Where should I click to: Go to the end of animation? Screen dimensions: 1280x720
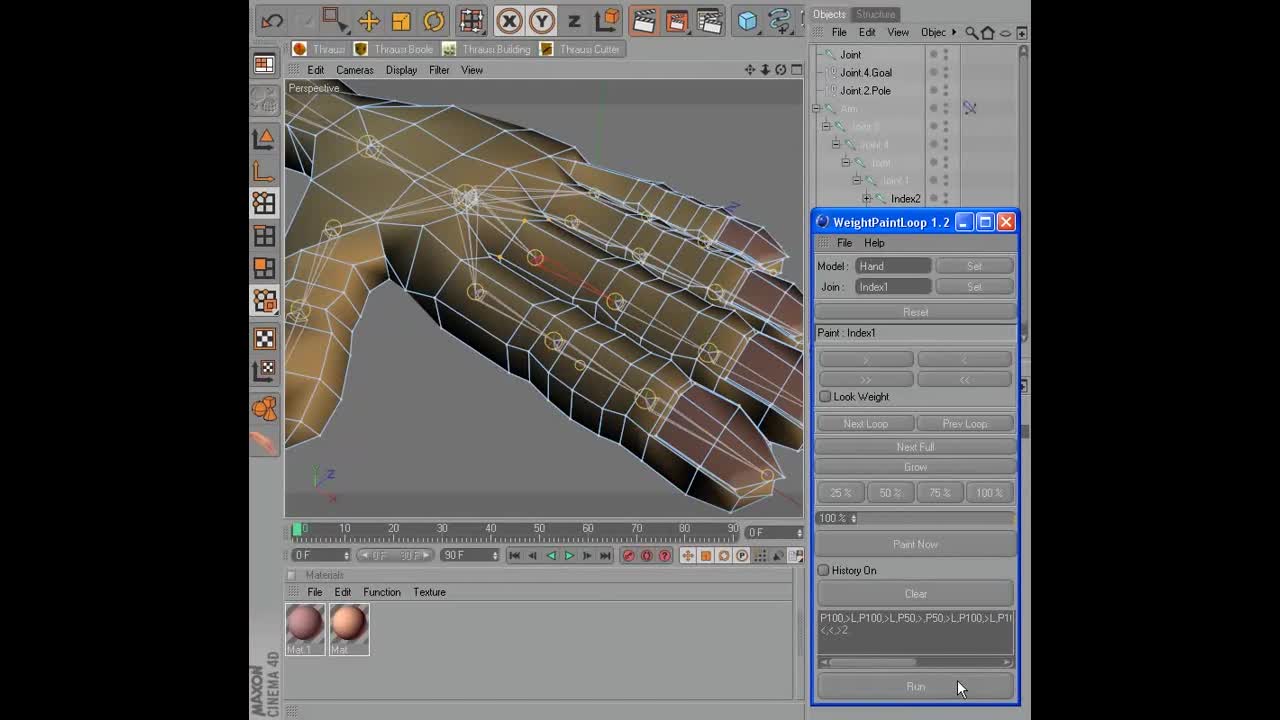605,556
